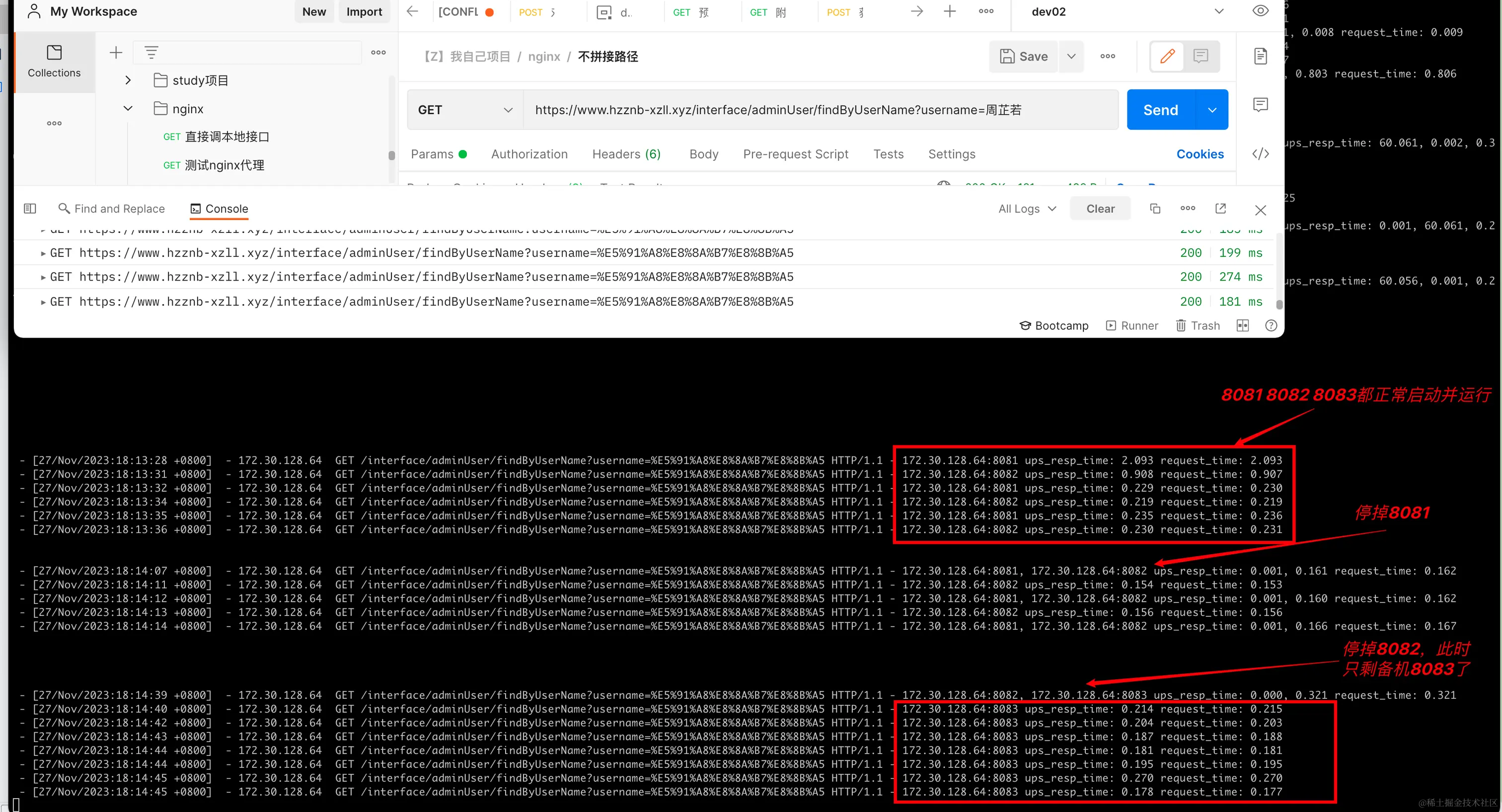Toggle the sidebar from bottom bar icon
The width and height of the screenshot is (1502, 812).
[x=30, y=209]
